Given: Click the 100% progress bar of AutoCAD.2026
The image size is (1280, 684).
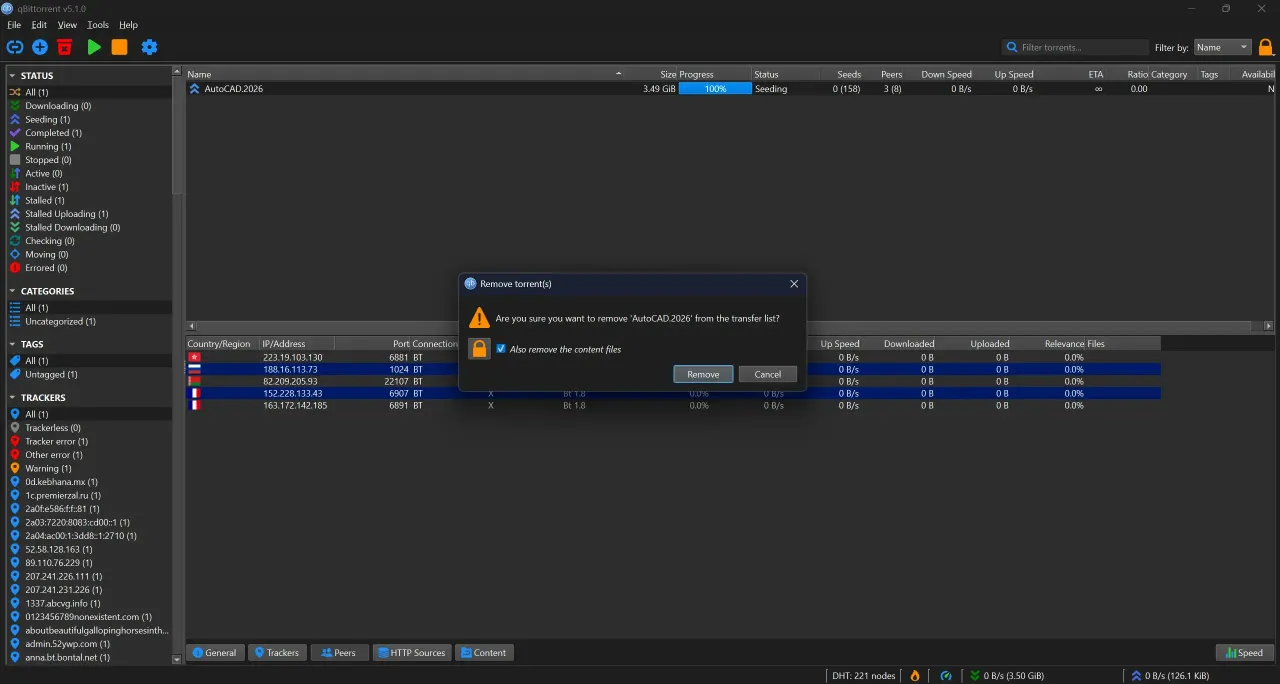Looking at the screenshot, I should click(x=715, y=89).
